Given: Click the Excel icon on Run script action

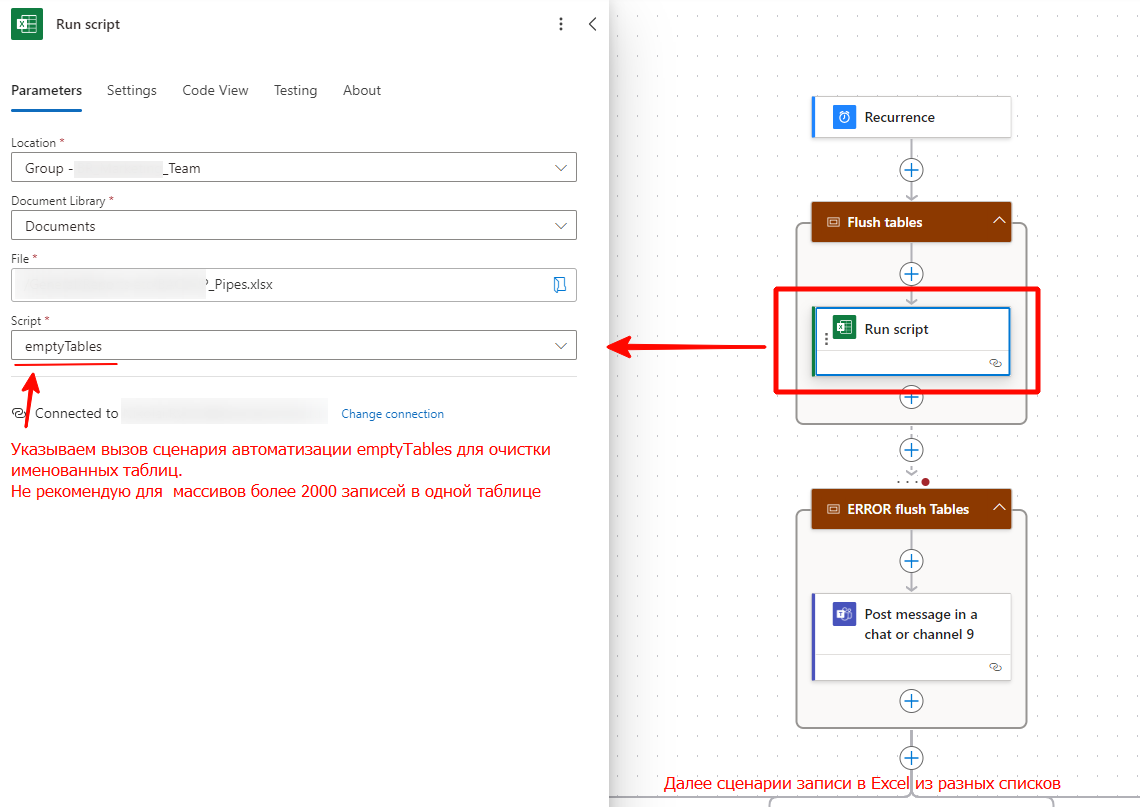Looking at the screenshot, I should point(844,328).
